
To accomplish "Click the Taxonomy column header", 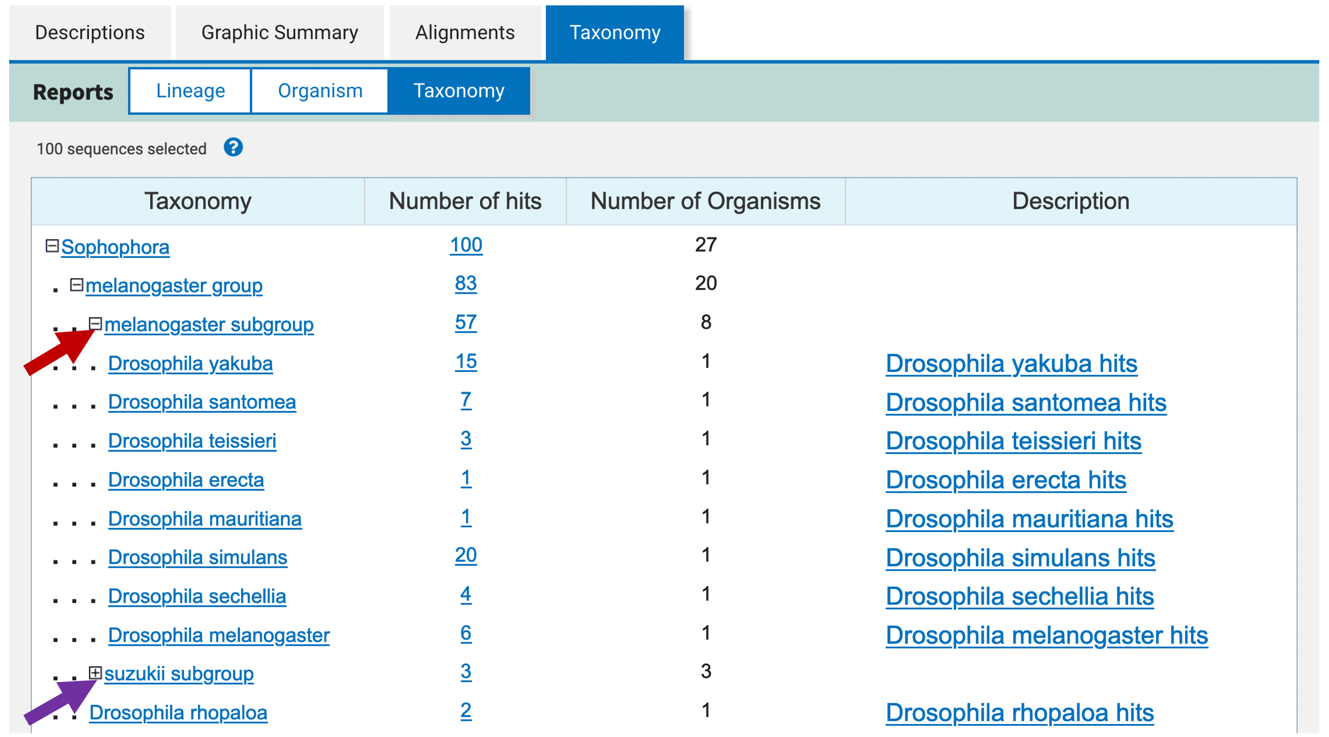I will 198,202.
